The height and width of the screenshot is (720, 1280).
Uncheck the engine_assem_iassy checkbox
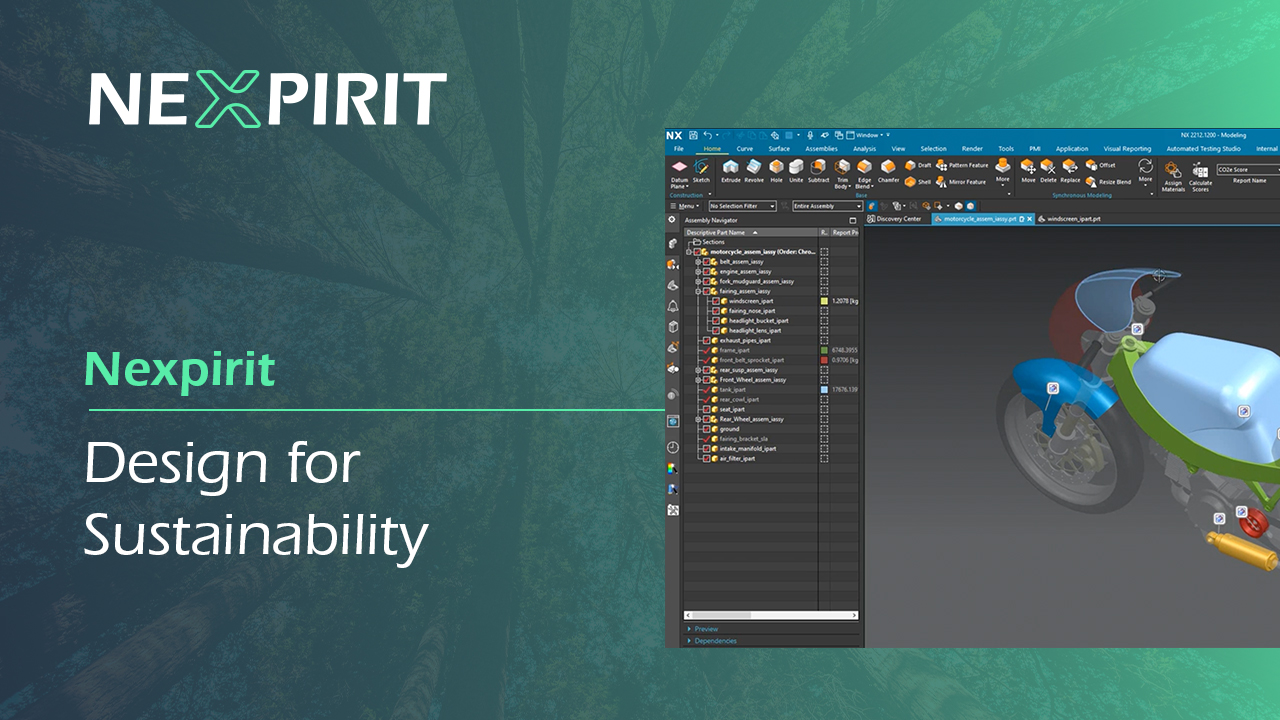coord(707,272)
